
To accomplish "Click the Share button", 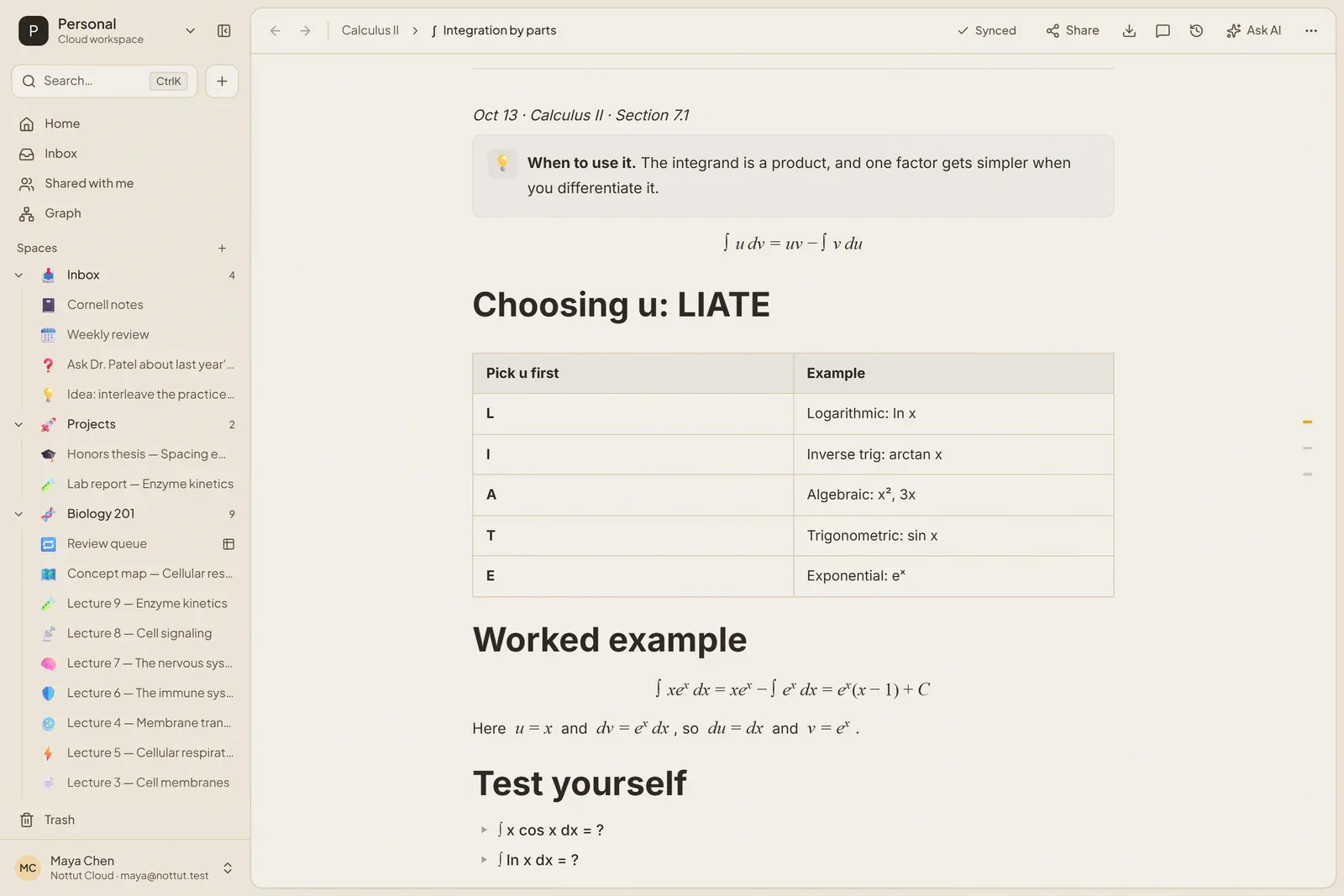I will coord(1073,31).
